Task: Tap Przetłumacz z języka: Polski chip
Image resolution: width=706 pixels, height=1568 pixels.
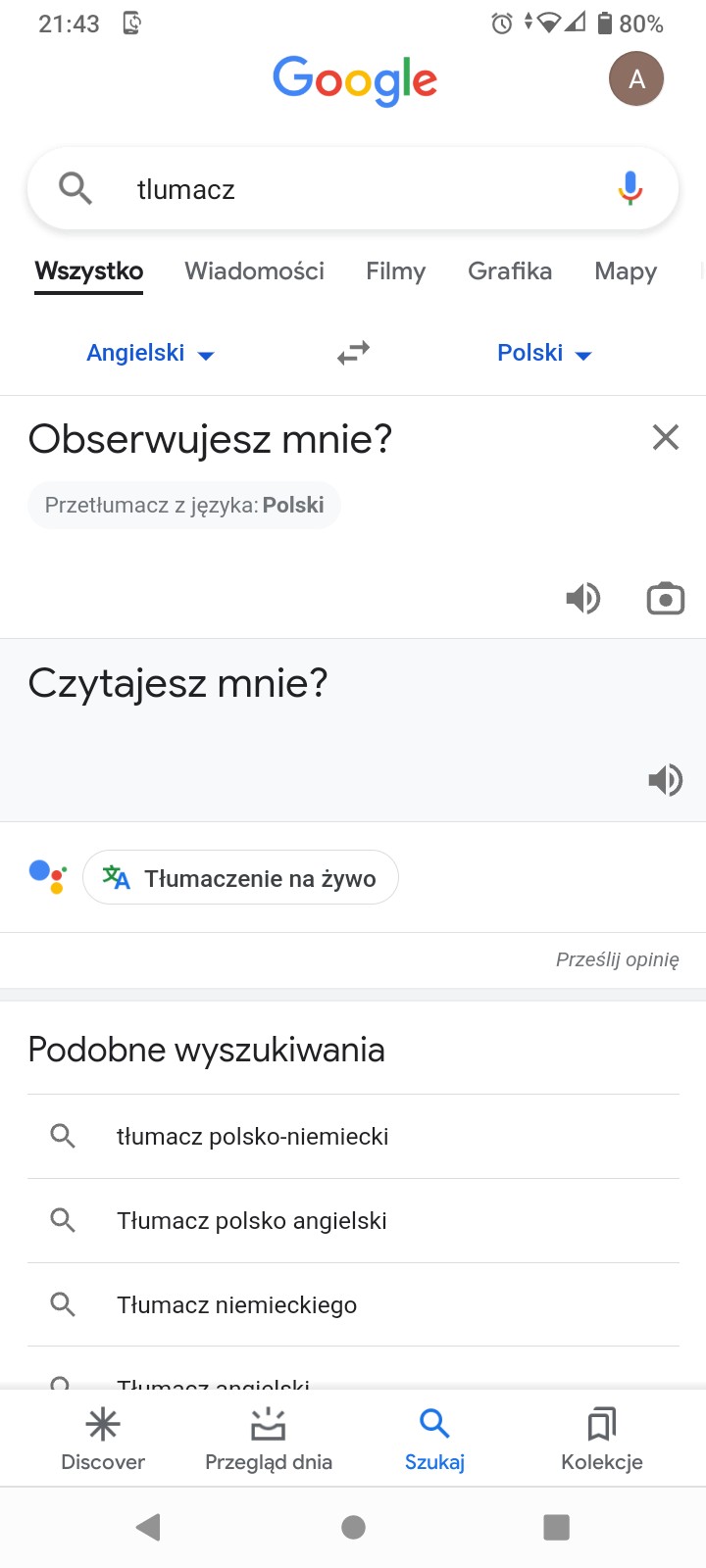Action: (184, 506)
